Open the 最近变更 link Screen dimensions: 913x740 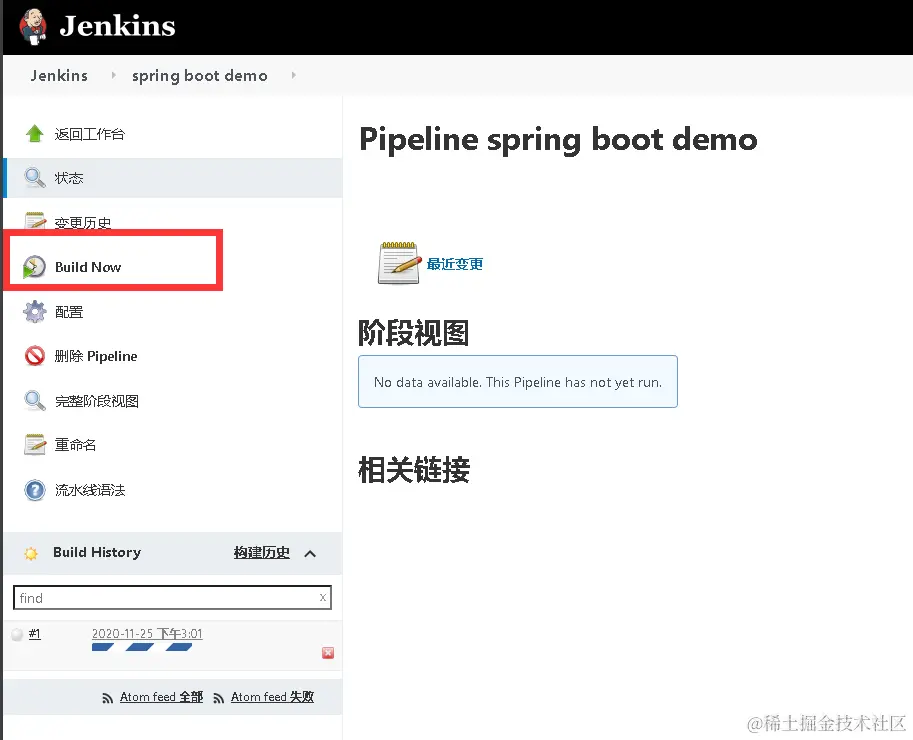click(455, 264)
